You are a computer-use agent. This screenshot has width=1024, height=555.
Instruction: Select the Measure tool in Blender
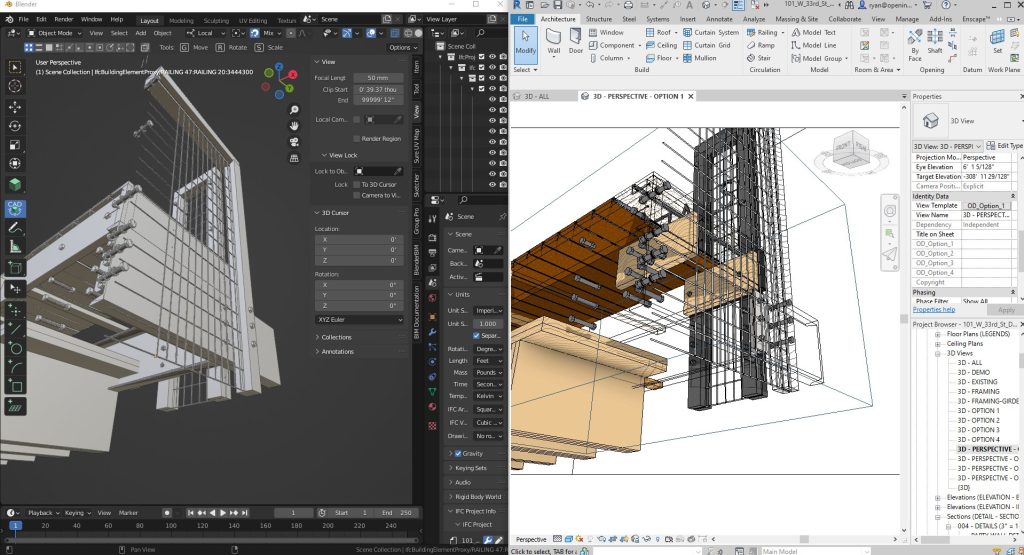[14, 247]
